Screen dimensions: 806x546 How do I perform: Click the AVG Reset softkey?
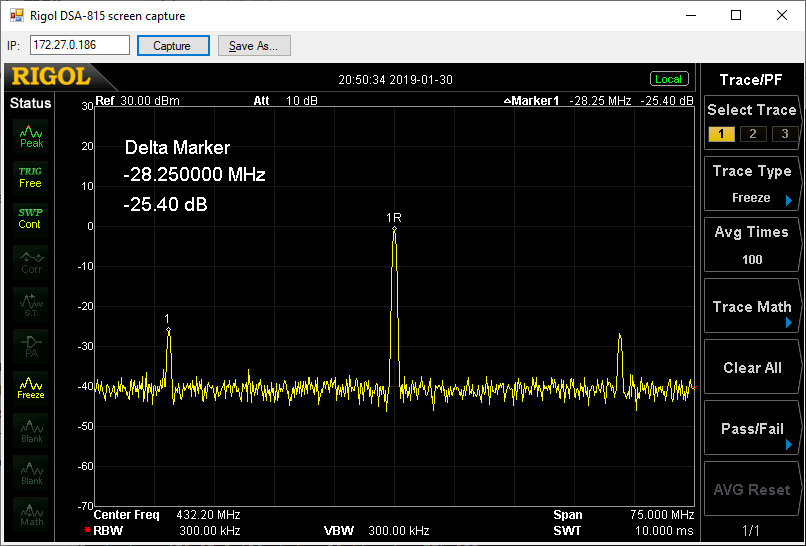pos(752,489)
